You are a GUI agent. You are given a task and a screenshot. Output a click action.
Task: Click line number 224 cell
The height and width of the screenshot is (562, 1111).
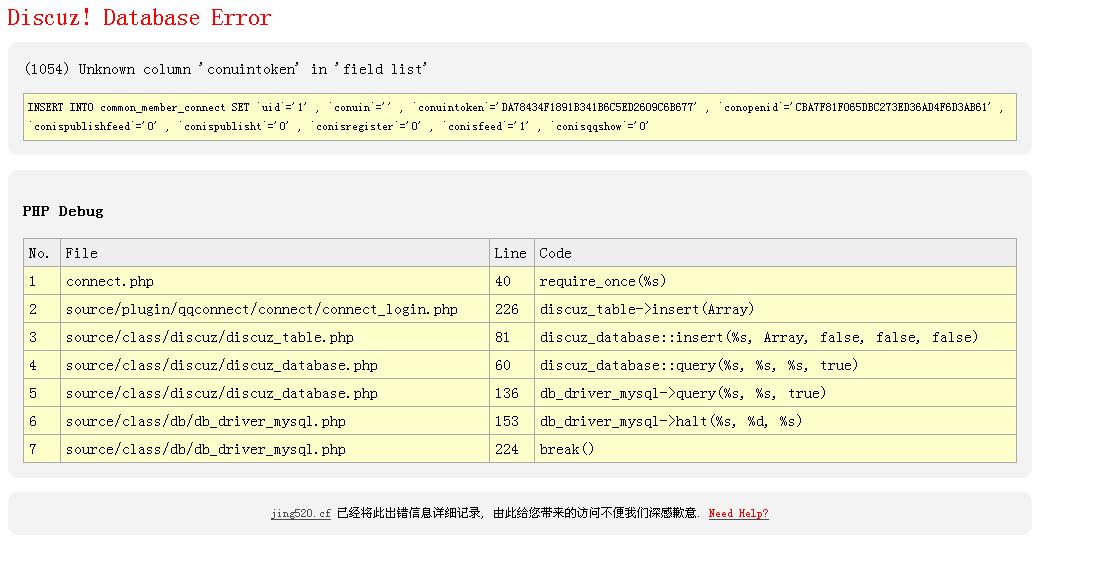512,449
